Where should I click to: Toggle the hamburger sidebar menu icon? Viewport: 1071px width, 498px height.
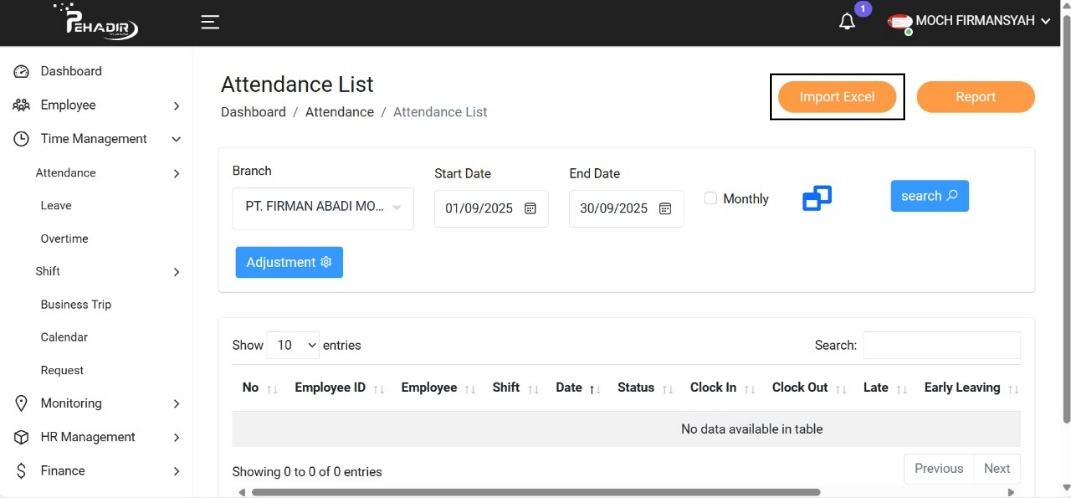tap(210, 22)
